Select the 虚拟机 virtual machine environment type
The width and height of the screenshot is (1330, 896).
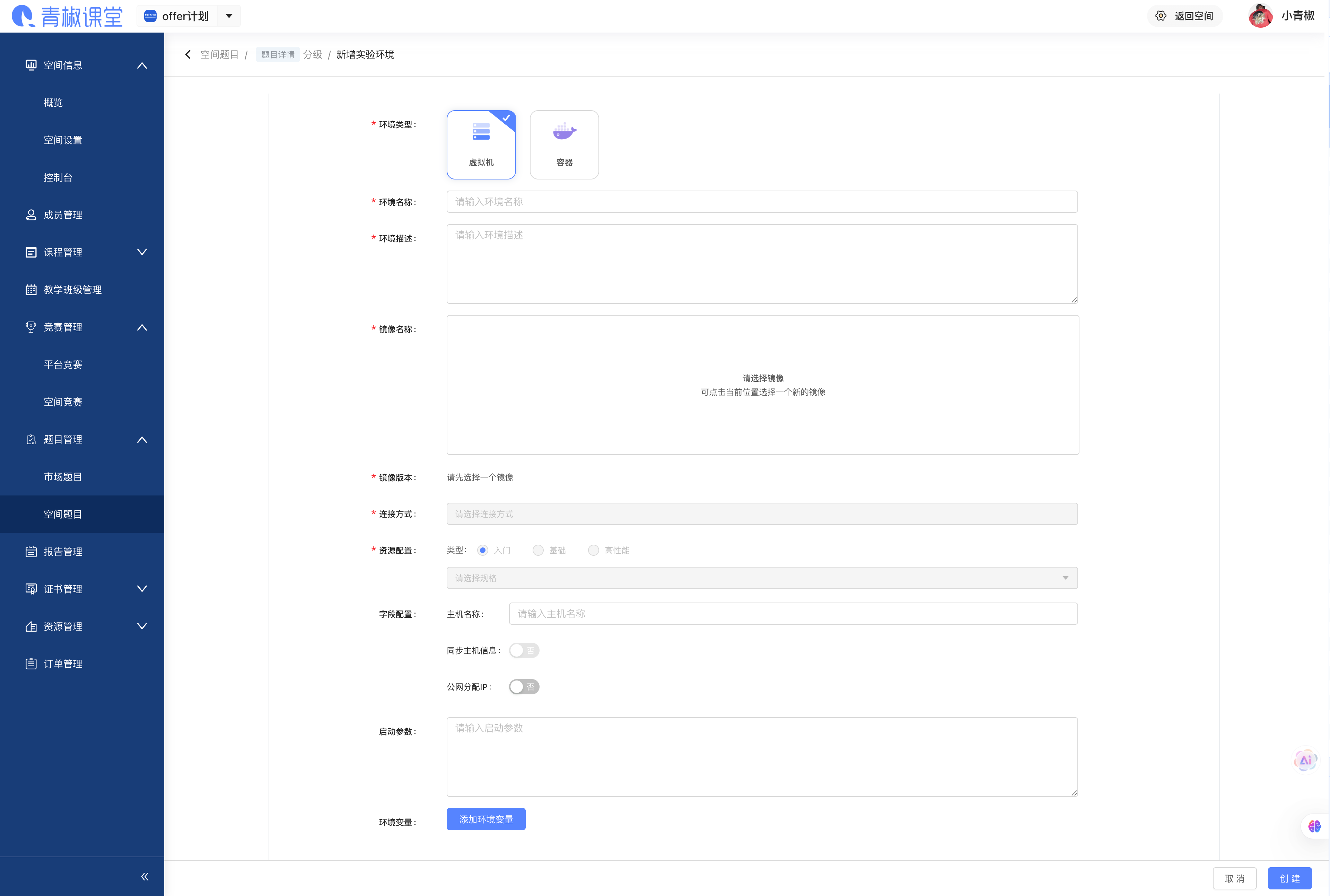[481, 144]
